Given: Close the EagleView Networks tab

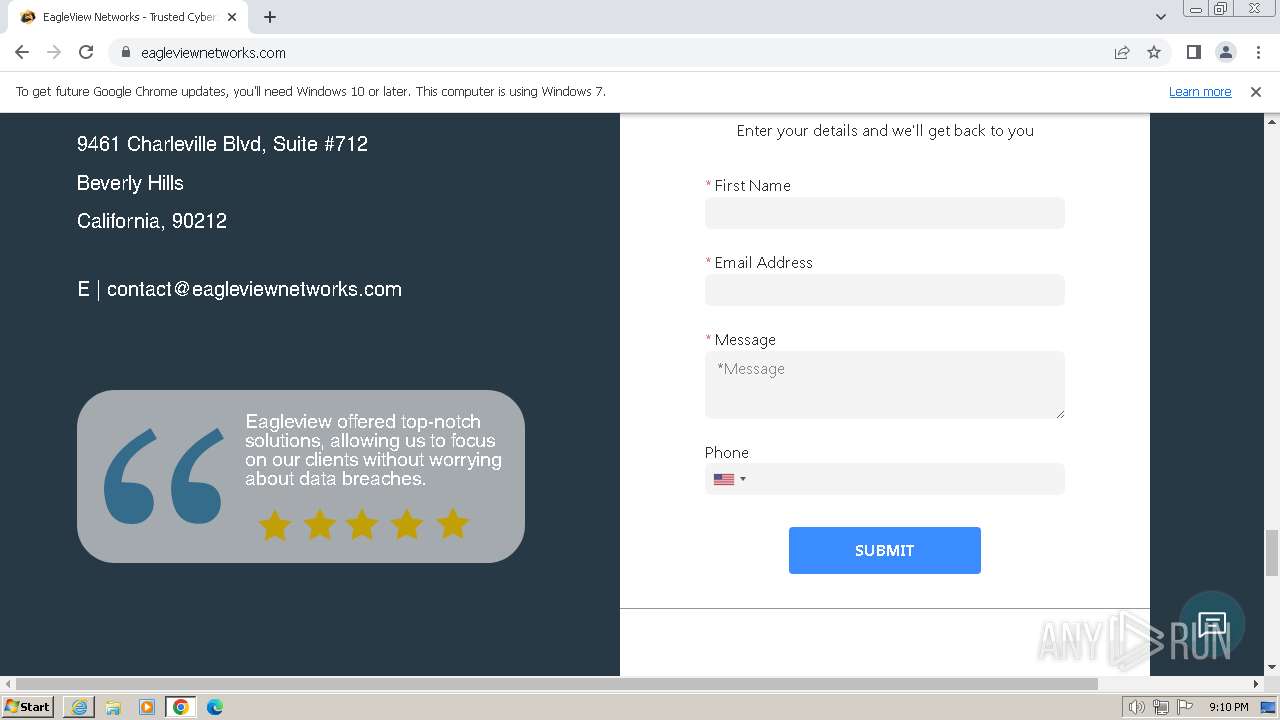Looking at the screenshot, I should pyautogui.click(x=232, y=17).
